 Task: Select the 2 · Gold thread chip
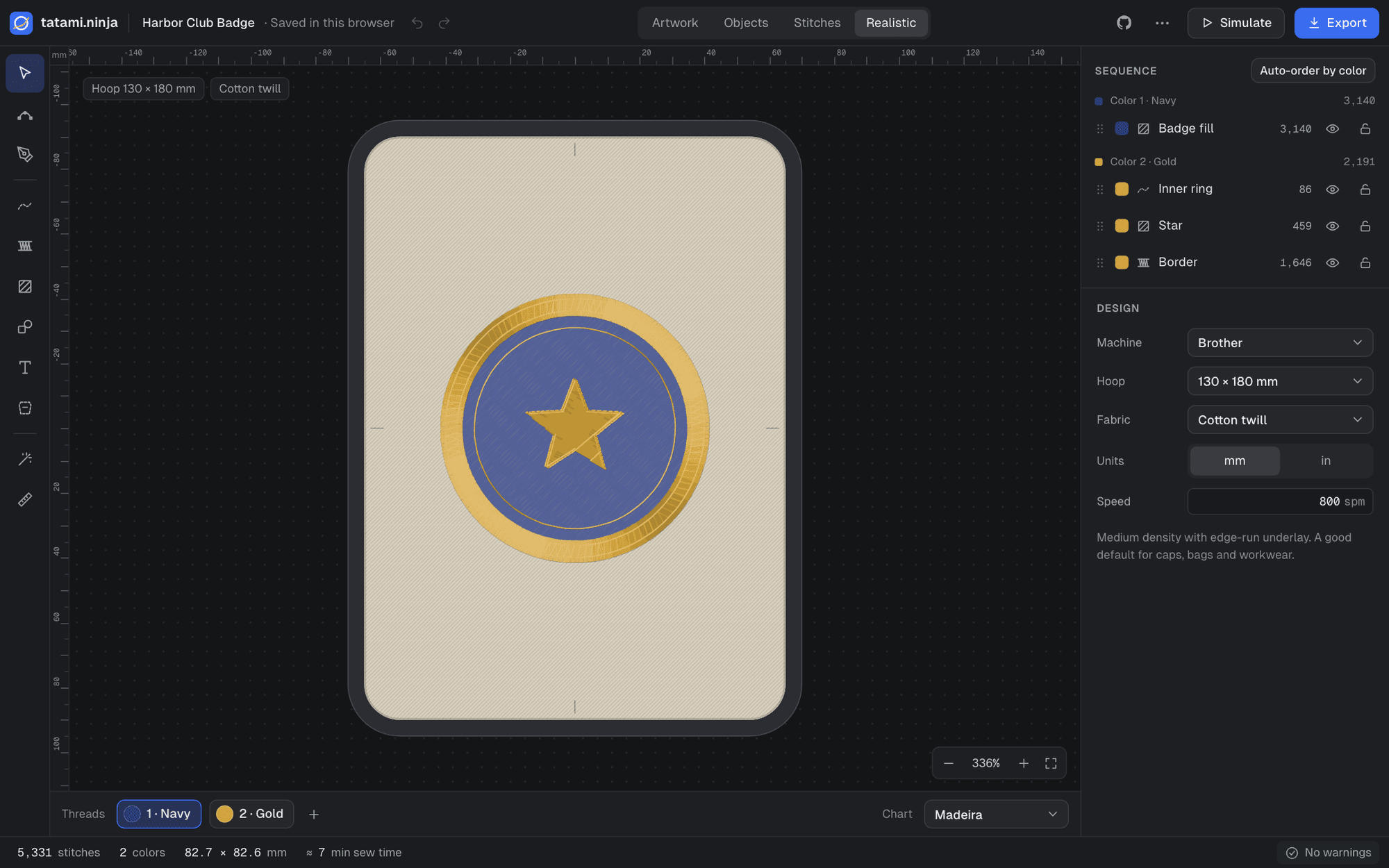tap(251, 814)
